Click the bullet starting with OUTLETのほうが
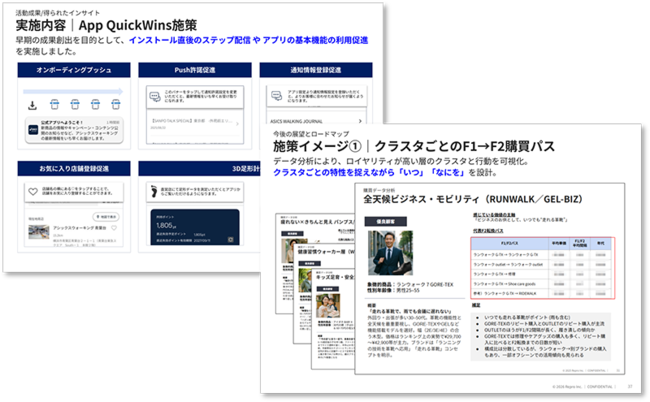Viewport: 650px width, 402px height. [539, 330]
